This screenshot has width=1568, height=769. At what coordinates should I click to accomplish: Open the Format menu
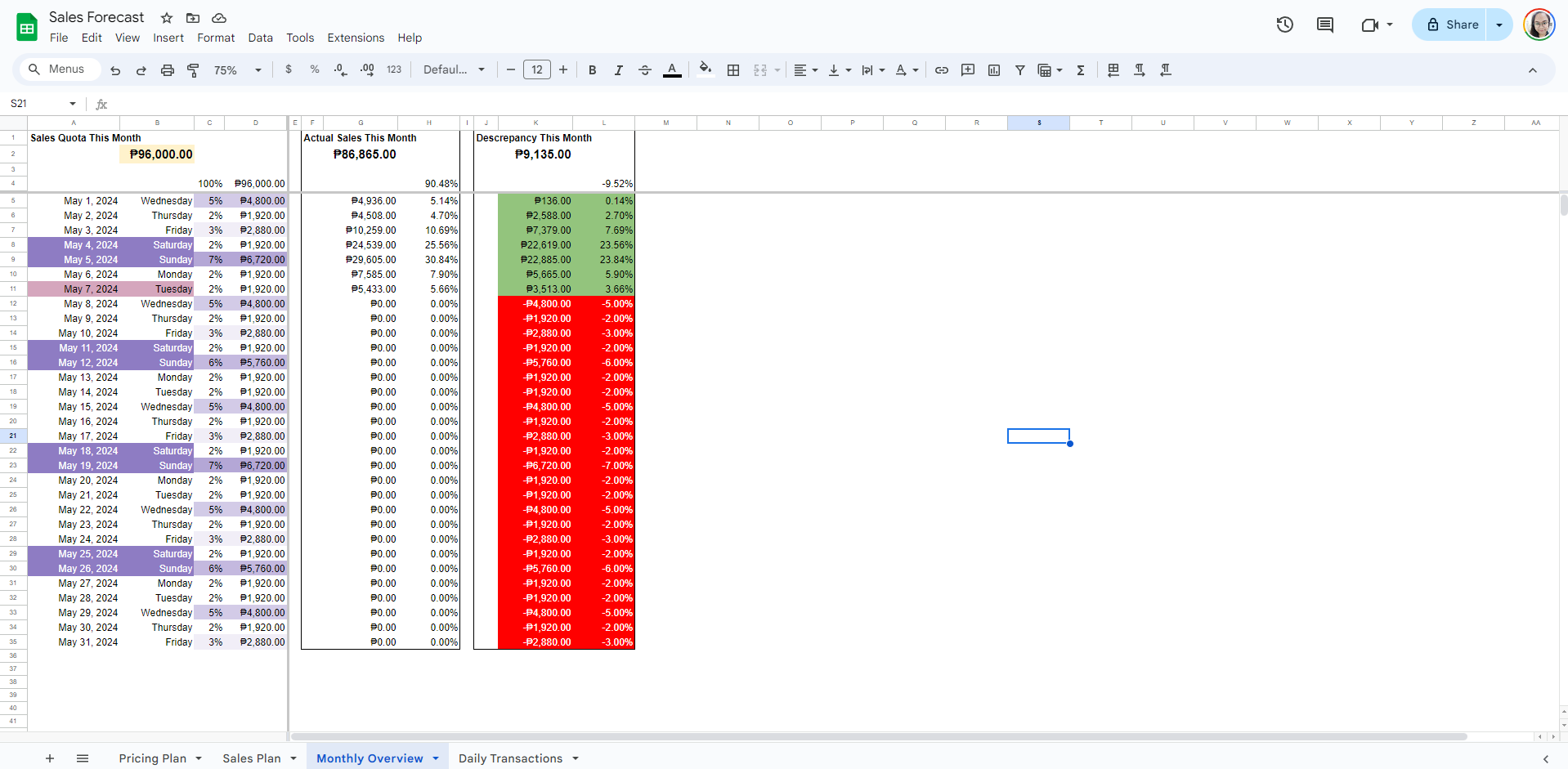216,38
